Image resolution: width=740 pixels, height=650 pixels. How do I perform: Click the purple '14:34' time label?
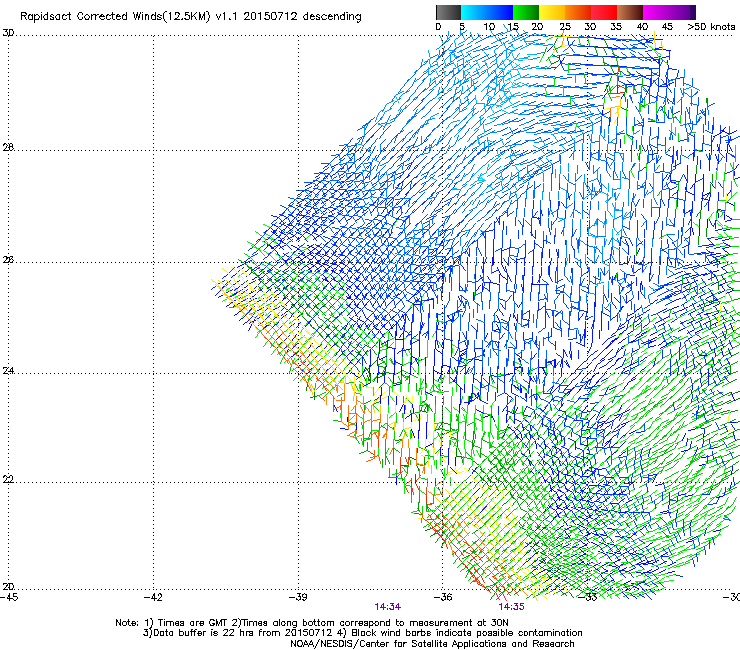pyautogui.click(x=387, y=607)
